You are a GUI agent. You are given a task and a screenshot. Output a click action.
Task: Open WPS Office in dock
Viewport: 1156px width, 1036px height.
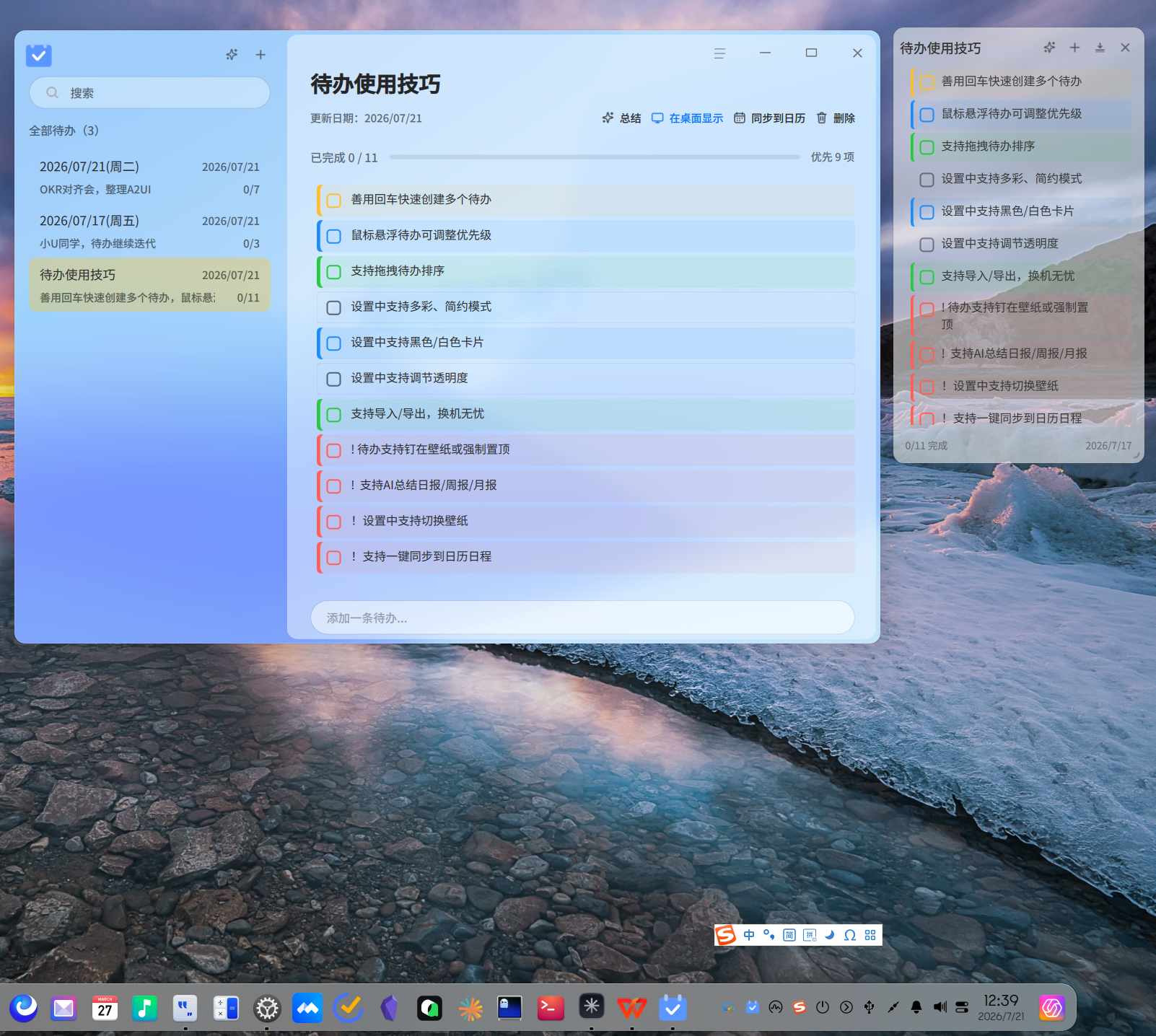point(632,1008)
